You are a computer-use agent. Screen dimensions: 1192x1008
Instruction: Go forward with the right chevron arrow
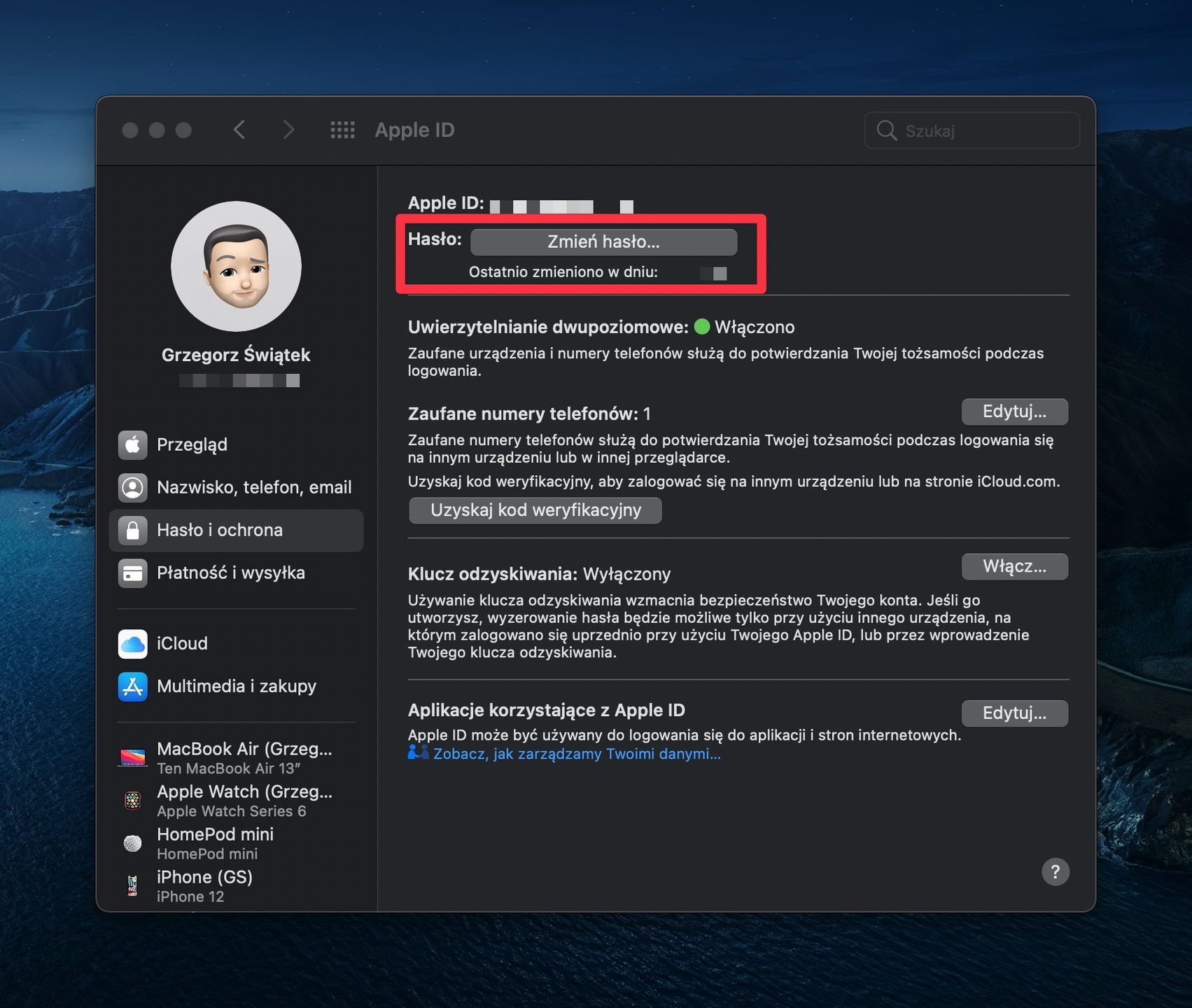click(288, 129)
